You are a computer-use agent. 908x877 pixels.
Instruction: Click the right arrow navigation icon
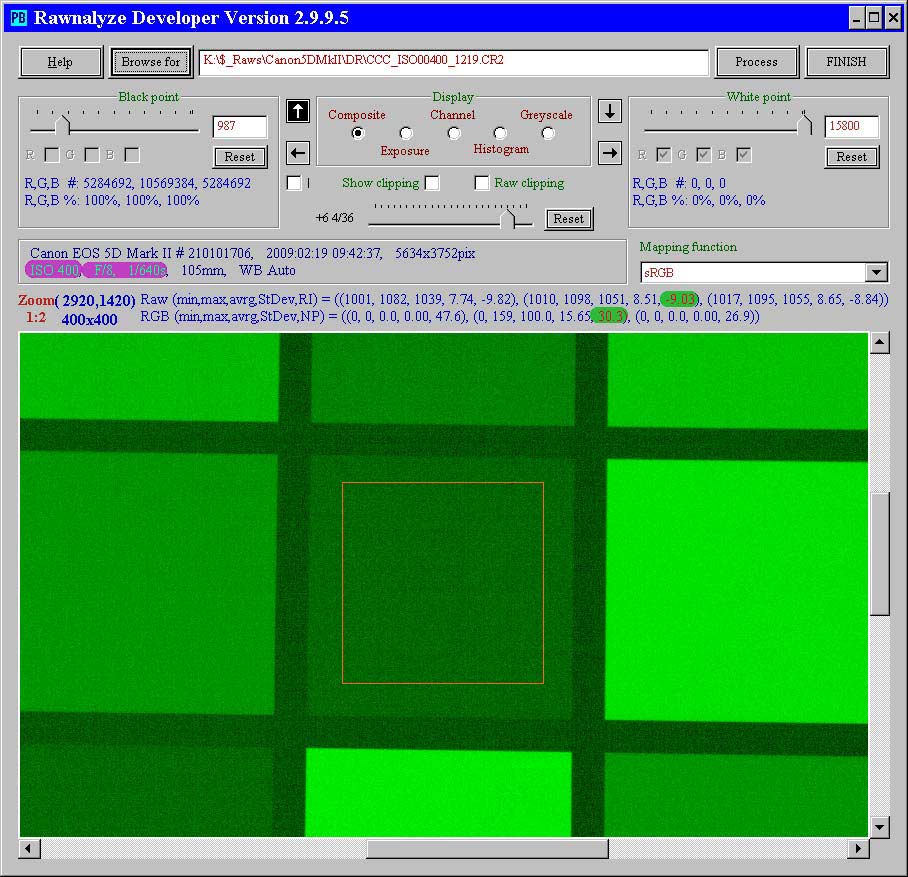click(610, 153)
